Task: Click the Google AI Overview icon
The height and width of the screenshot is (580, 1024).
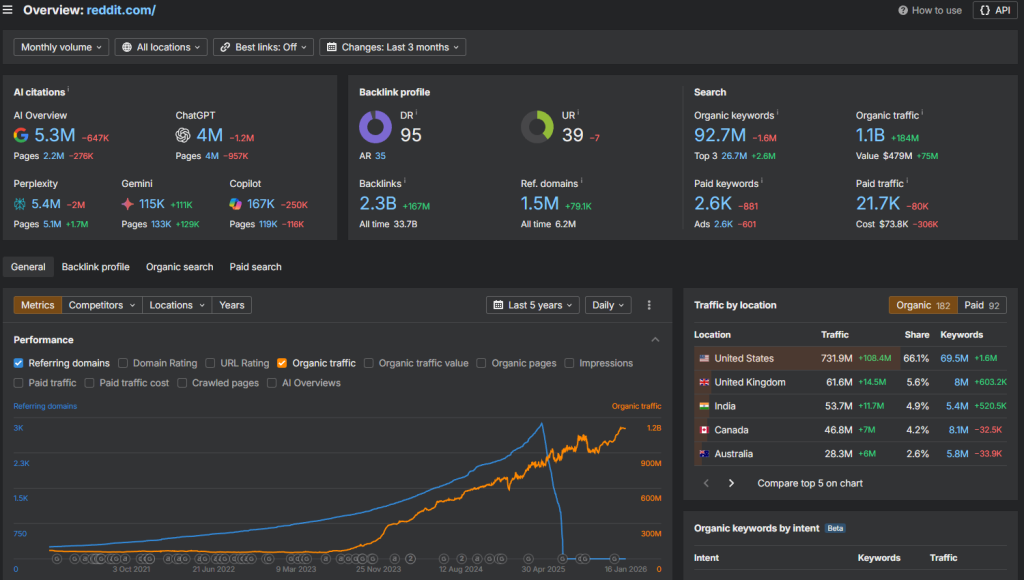Action: (21, 135)
